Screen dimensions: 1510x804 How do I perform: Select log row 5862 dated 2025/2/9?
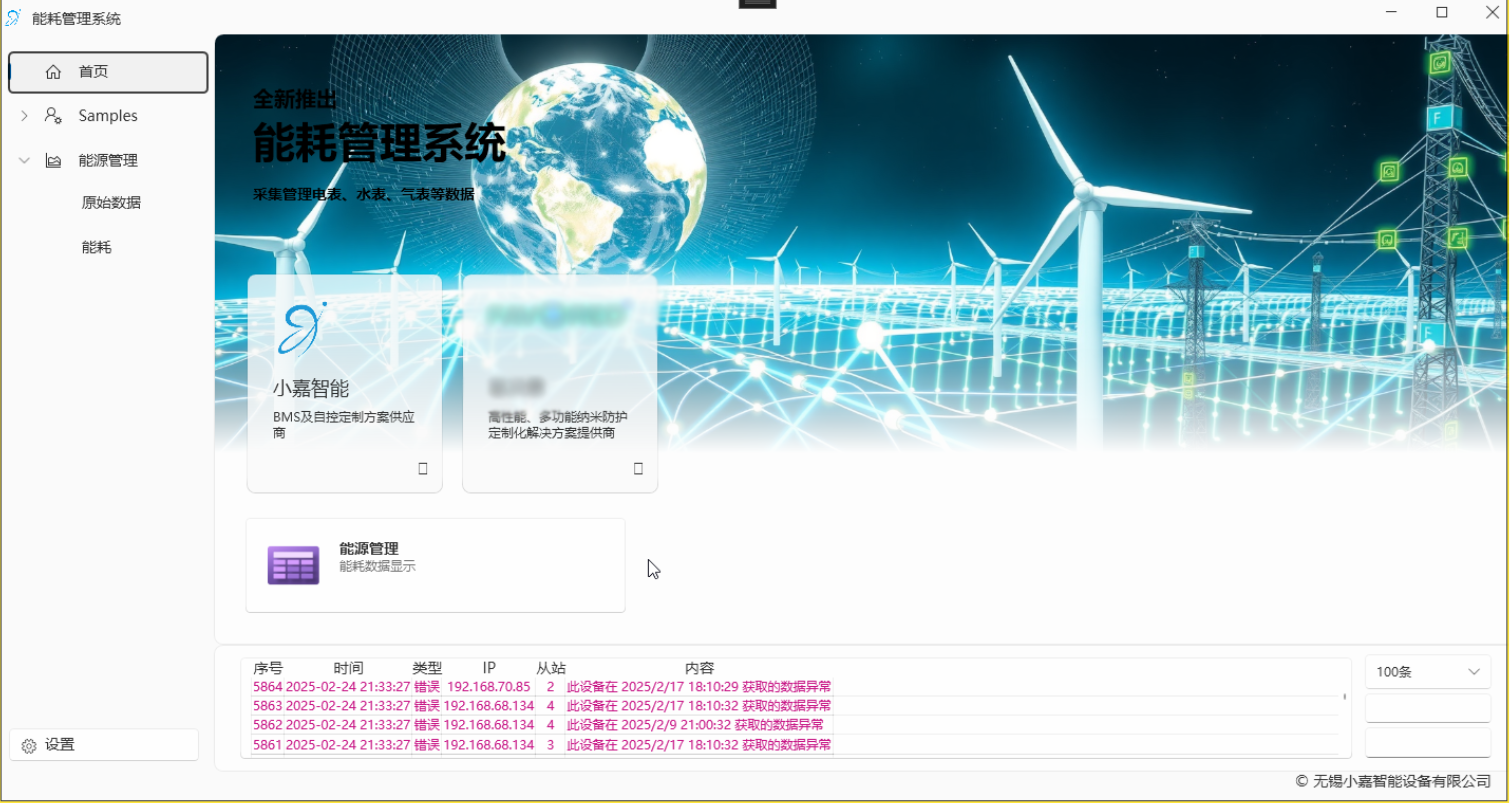click(x=538, y=725)
